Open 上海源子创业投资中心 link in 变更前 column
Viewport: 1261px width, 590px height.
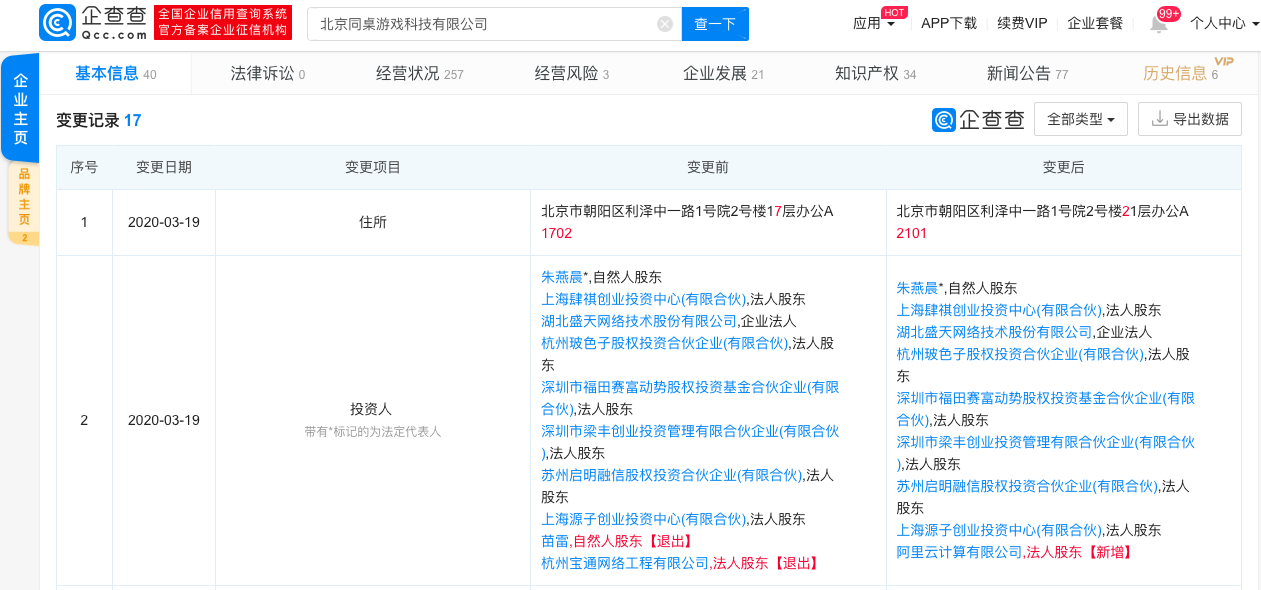pyautogui.click(x=644, y=519)
